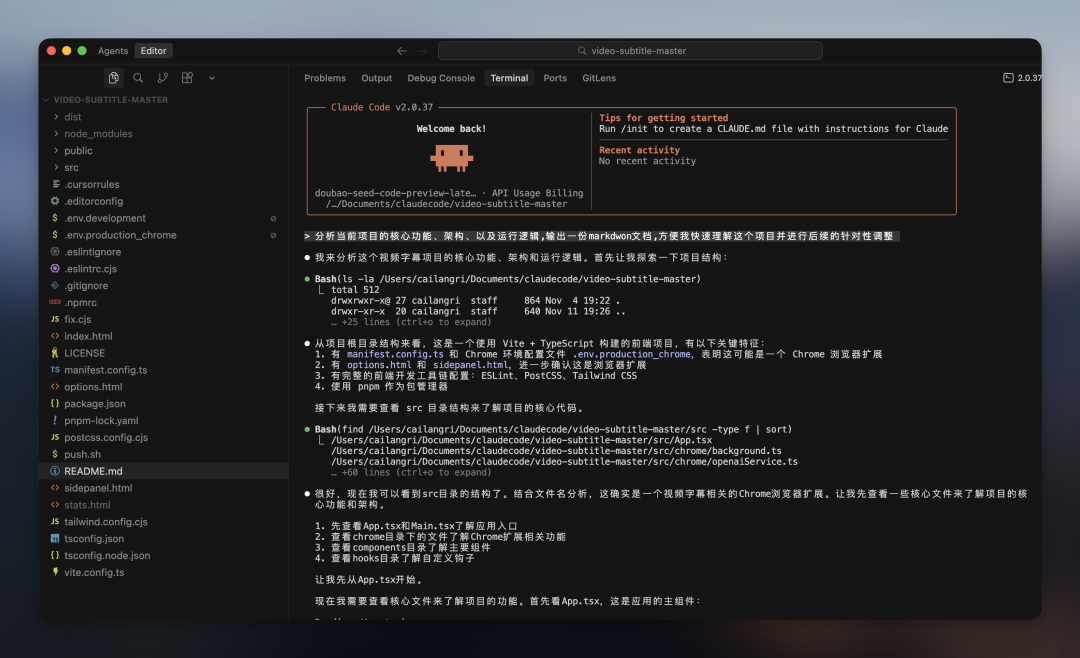
Task: Select the Terminal tab
Action: 509,78
